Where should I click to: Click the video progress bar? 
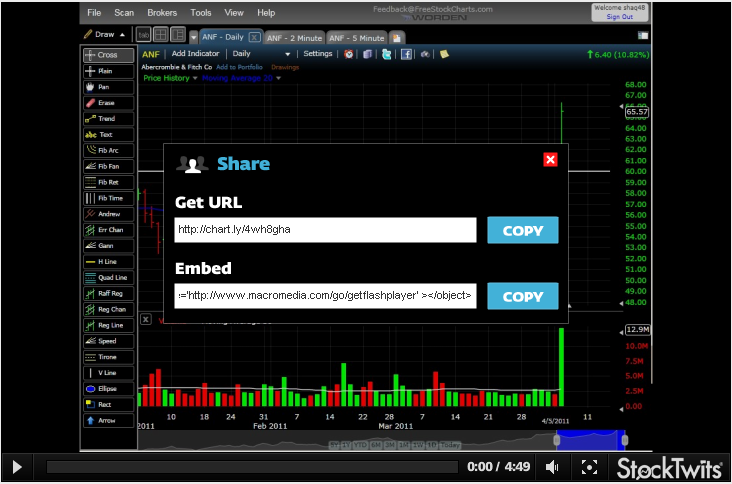tap(253, 467)
